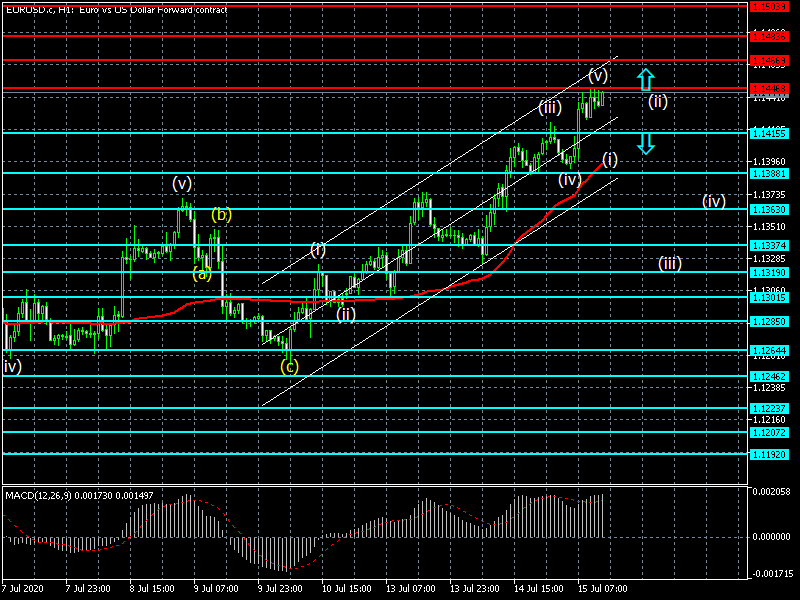Select the yellow (a) wave label
This screenshot has height=600, width=800.
click(x=202, y=274)
